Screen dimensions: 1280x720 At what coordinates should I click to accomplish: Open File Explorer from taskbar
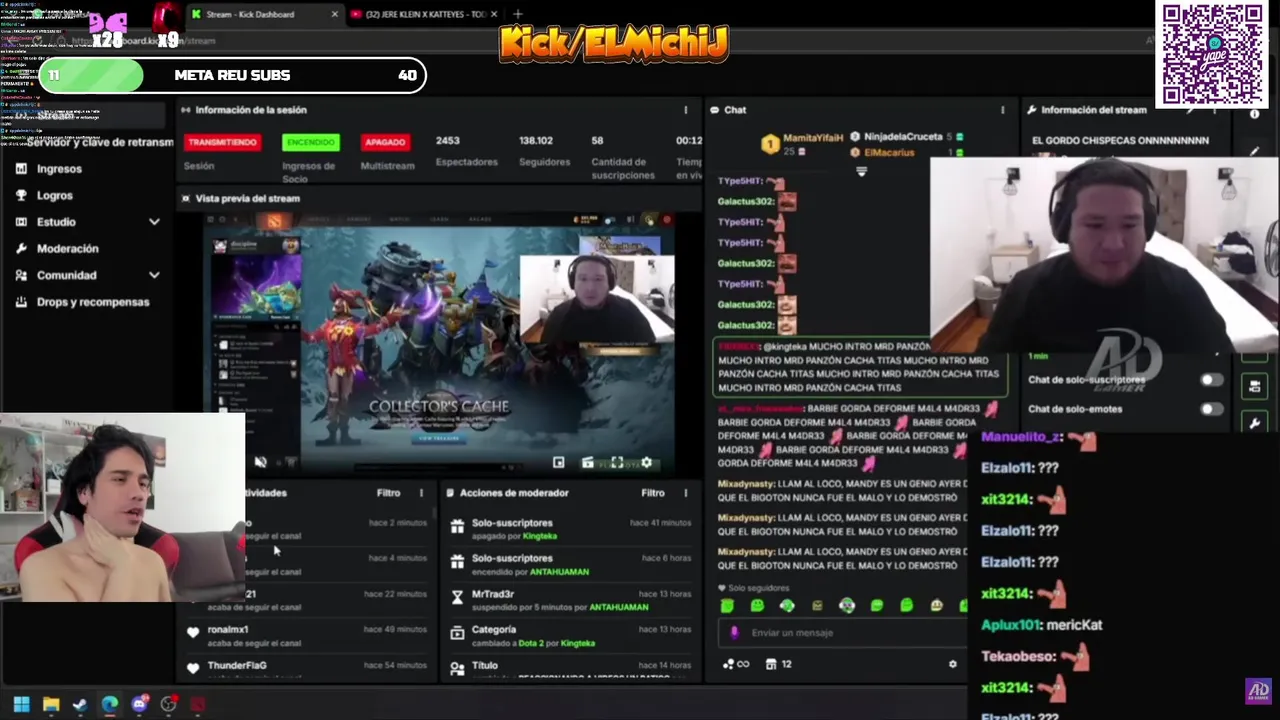coord(51,704)
